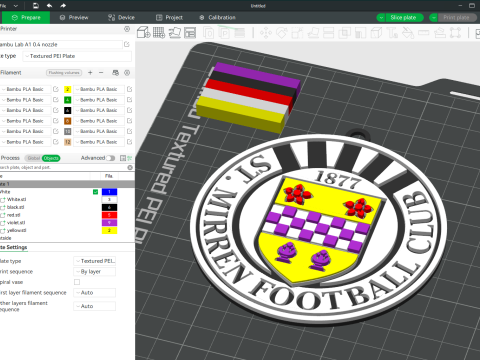Select the Cut tool in toolbar
The height and width of the screenshot is (360, 480).
(329, 33)
